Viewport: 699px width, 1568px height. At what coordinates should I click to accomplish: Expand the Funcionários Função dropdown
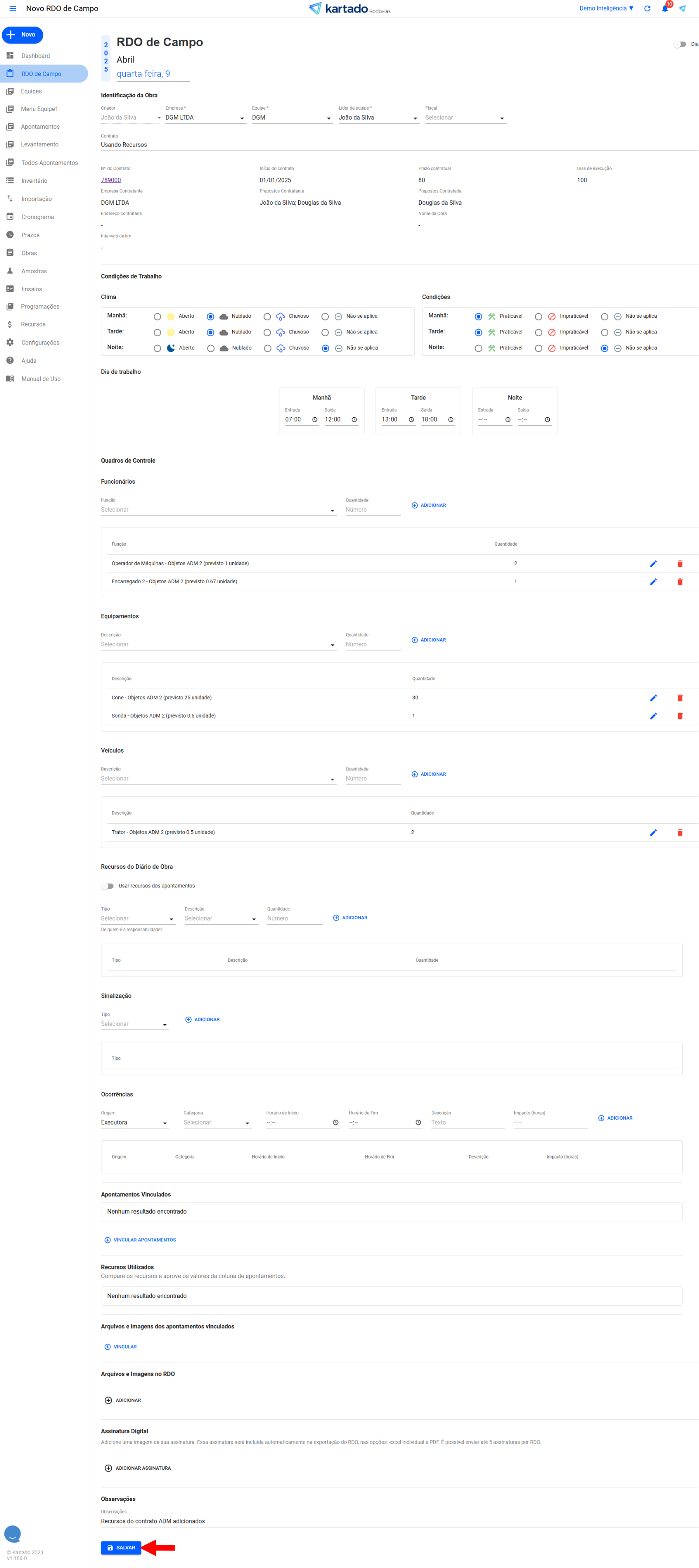[x=218, y=510]
